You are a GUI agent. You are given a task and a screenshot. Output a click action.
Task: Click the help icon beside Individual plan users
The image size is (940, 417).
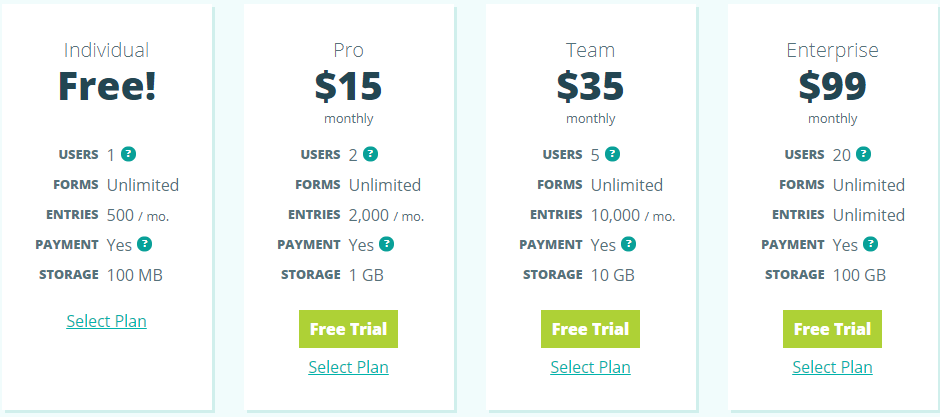click(x=129, y=154)
